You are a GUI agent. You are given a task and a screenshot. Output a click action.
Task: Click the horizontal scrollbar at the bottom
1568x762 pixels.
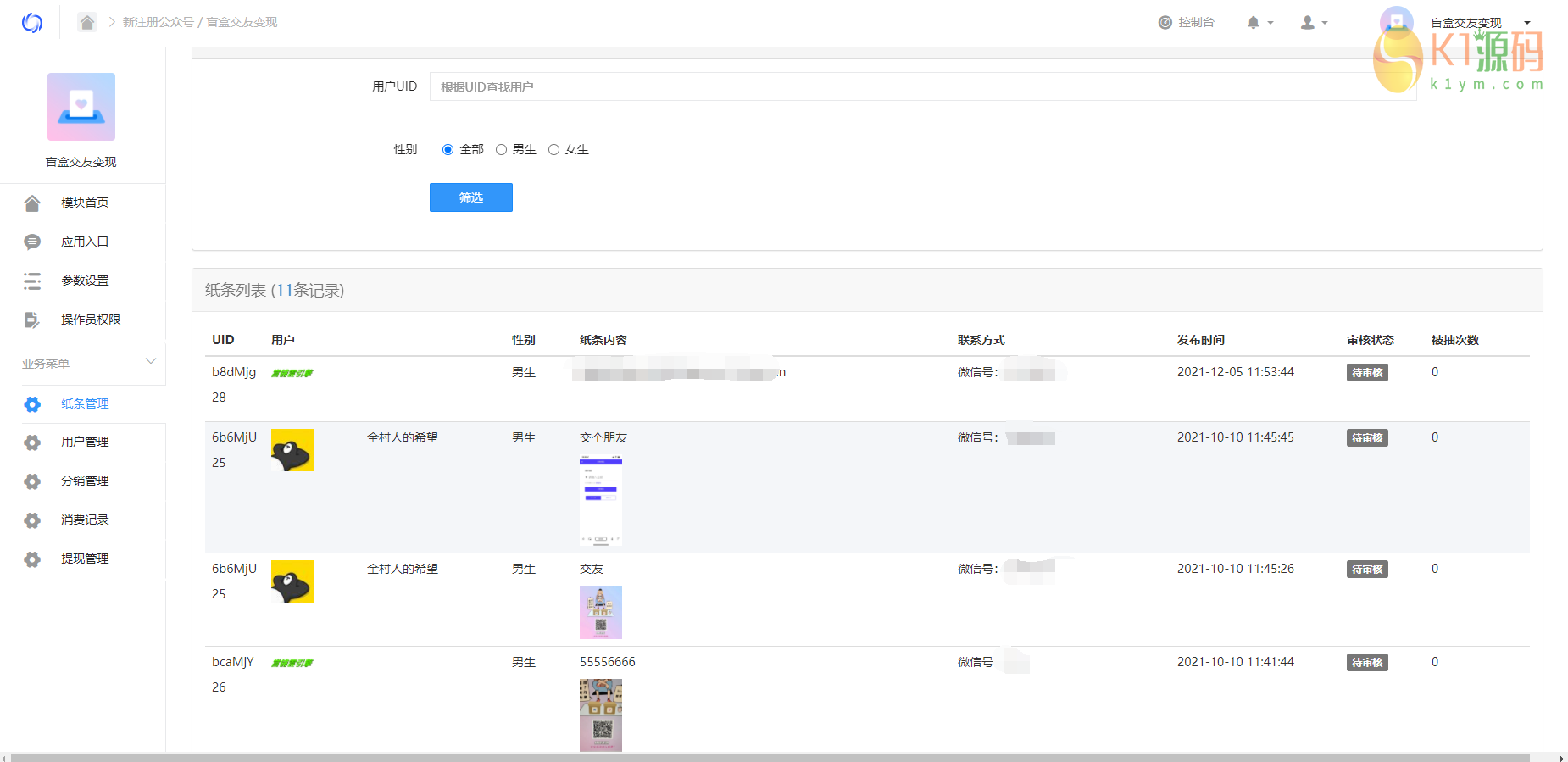click(770, 757)
